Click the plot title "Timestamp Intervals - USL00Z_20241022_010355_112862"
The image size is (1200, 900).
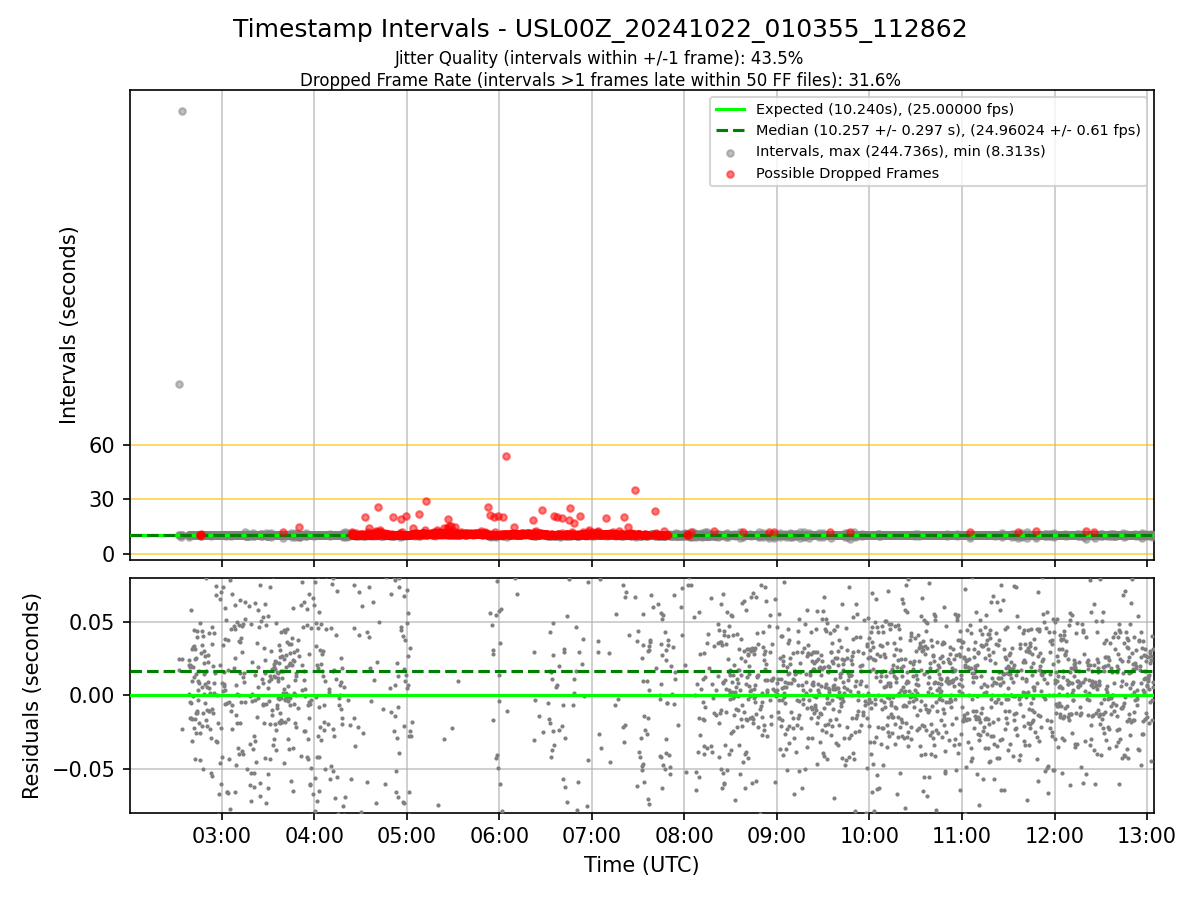pos(600,29)
